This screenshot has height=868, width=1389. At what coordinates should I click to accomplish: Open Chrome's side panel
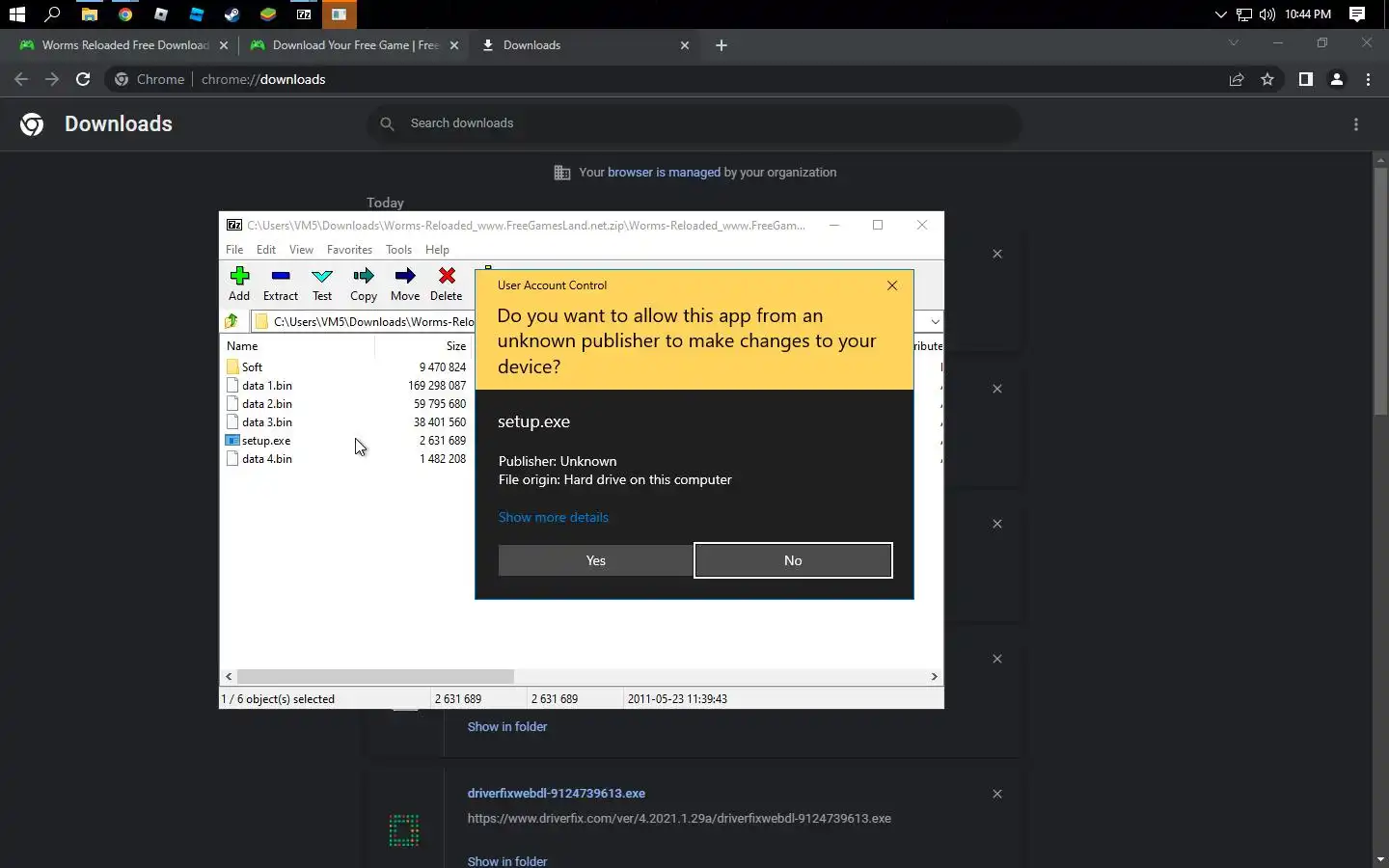point(1305,79)
